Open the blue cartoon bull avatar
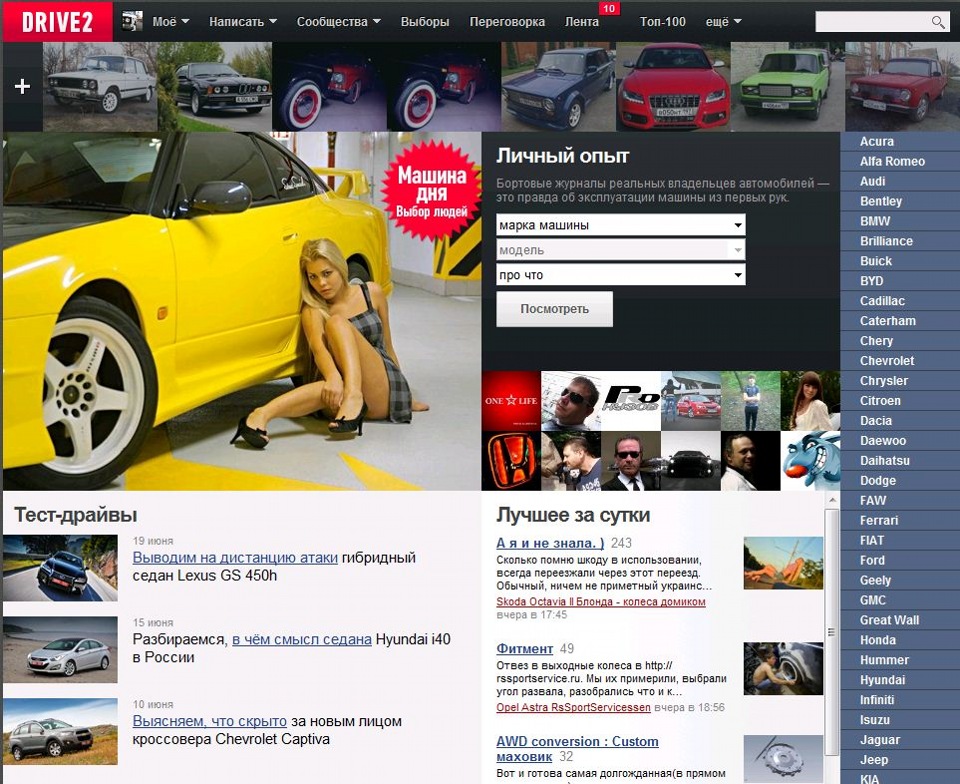 pyautogui.click(x=810, y=461)
